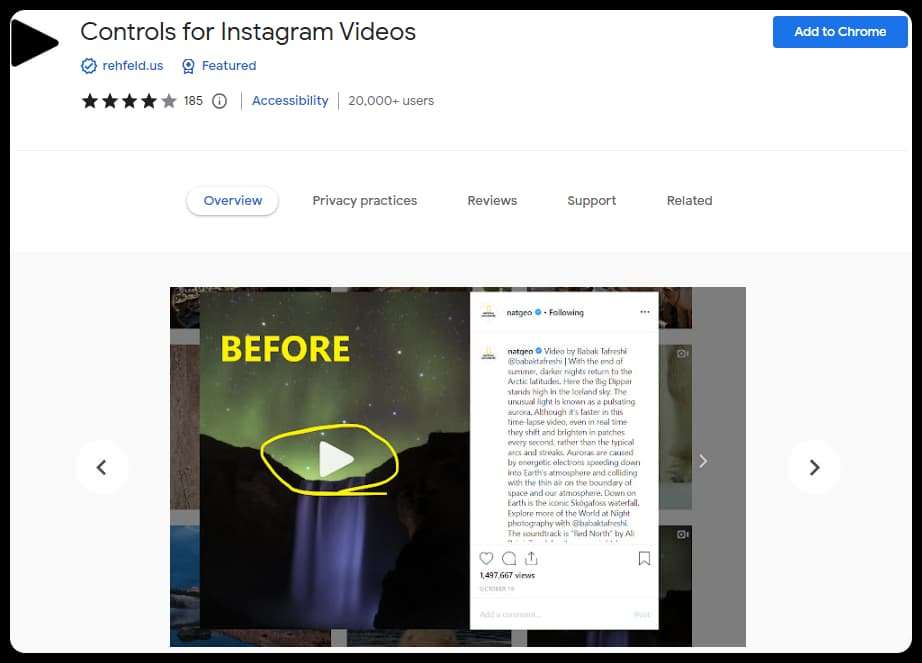The width and height of the screenshot is (922, 663).
Task: Click the share upload icon in screenshot
Action: coord(532,558)
